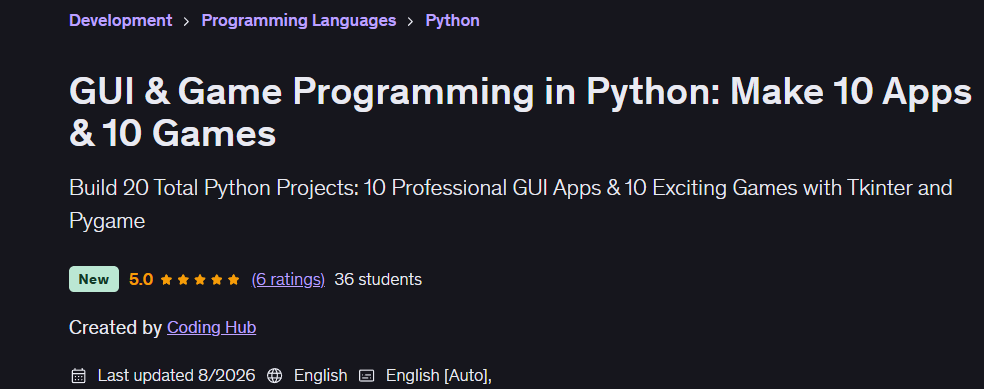Click the globe language icon

[x=274, y=376]
